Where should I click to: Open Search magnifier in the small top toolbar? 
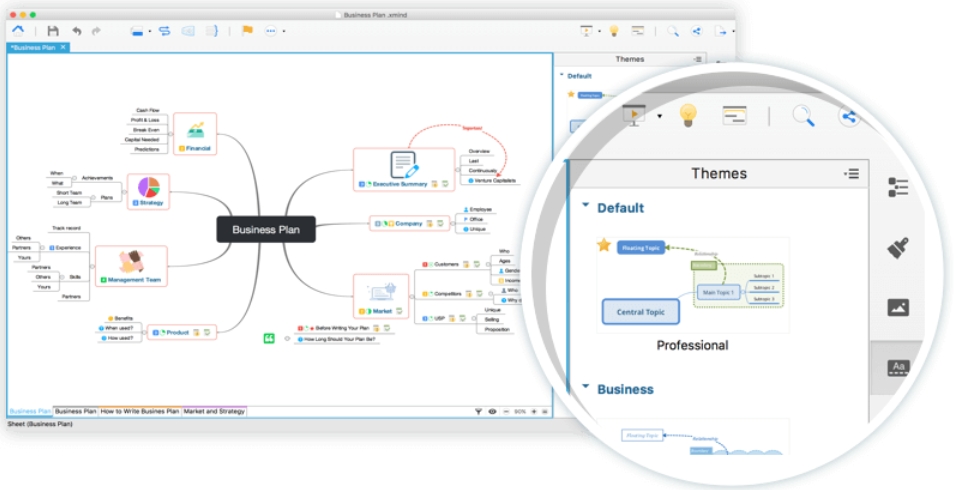tap(673, 31)
